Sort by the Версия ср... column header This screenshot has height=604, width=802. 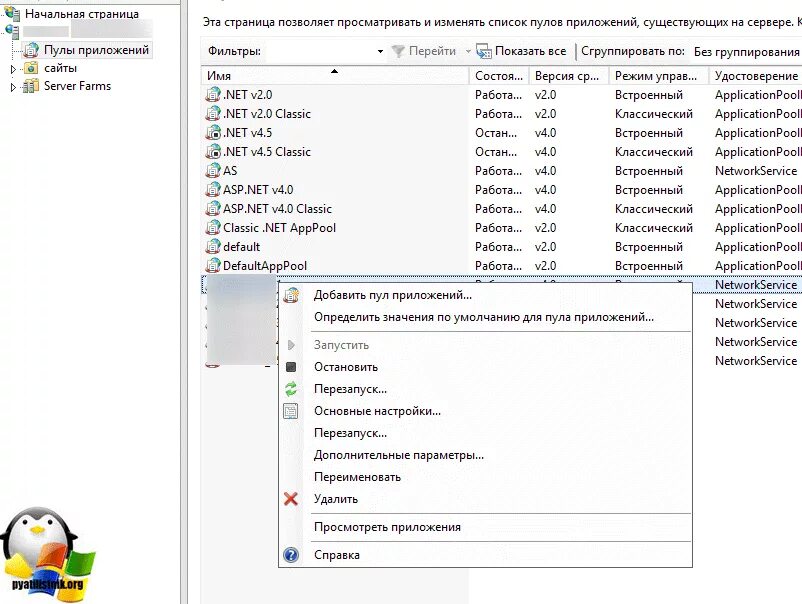pos(568,76)
